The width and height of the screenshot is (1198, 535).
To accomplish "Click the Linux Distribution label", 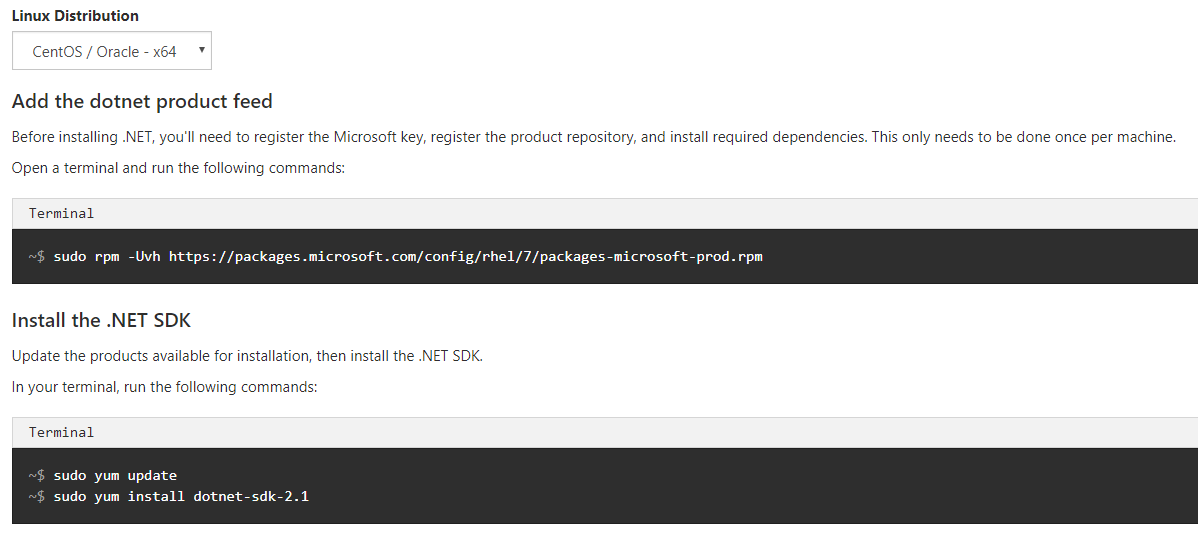I will 75,15.
